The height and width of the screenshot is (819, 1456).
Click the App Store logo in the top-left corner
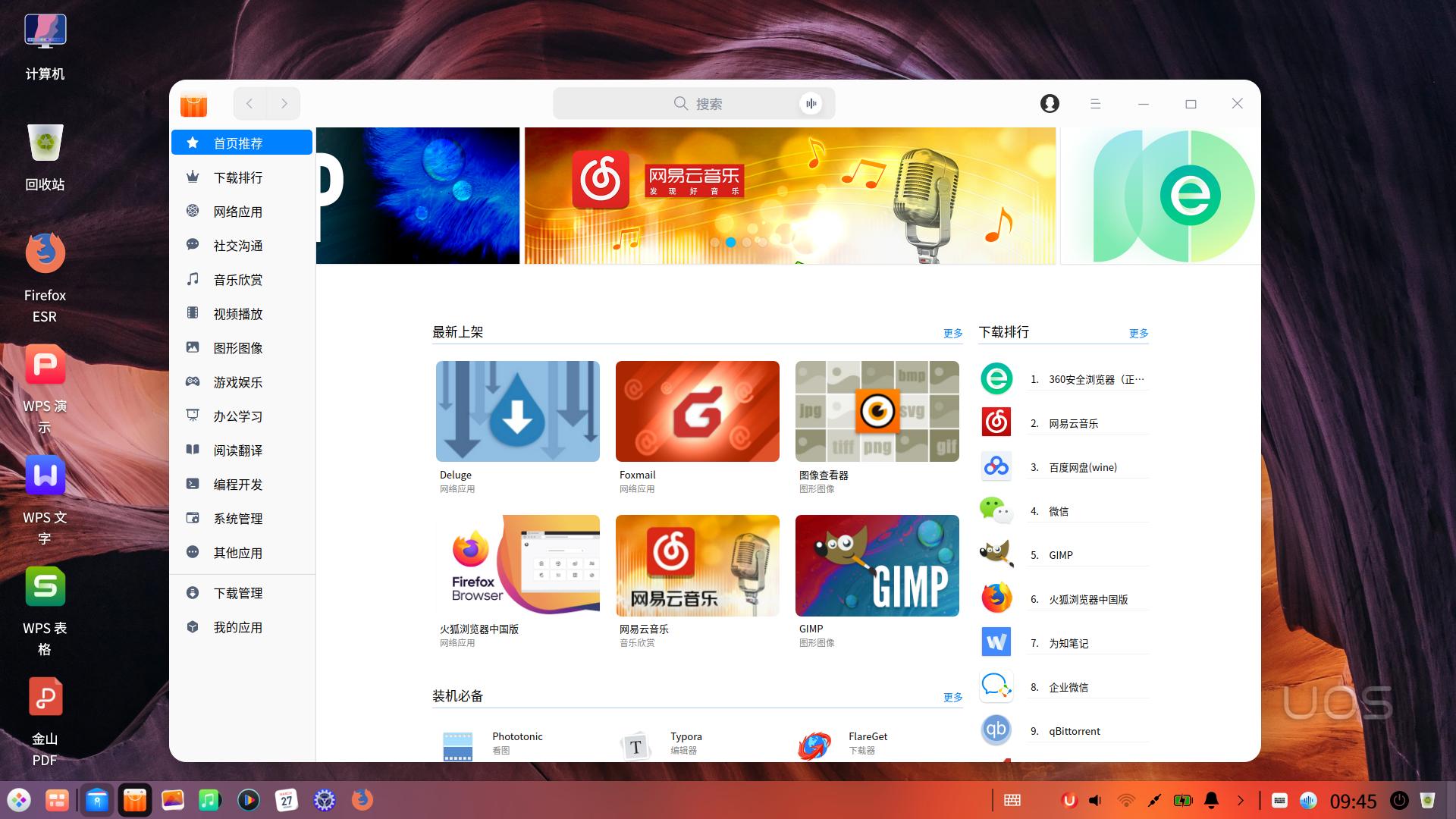194,104
